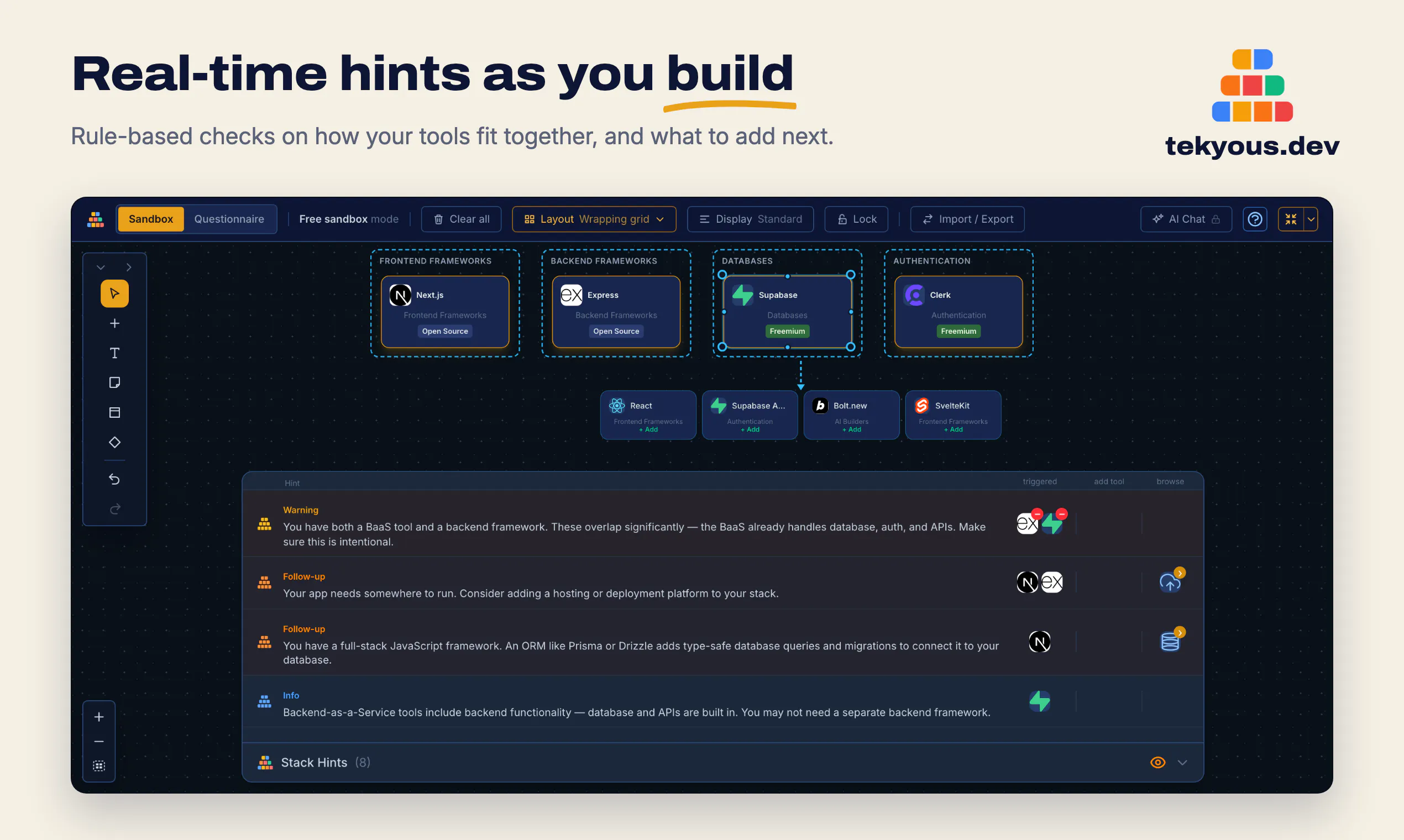Open Import / Export
The width and height of the screenshot is (1404, 840).
click(x=967, y=219)
